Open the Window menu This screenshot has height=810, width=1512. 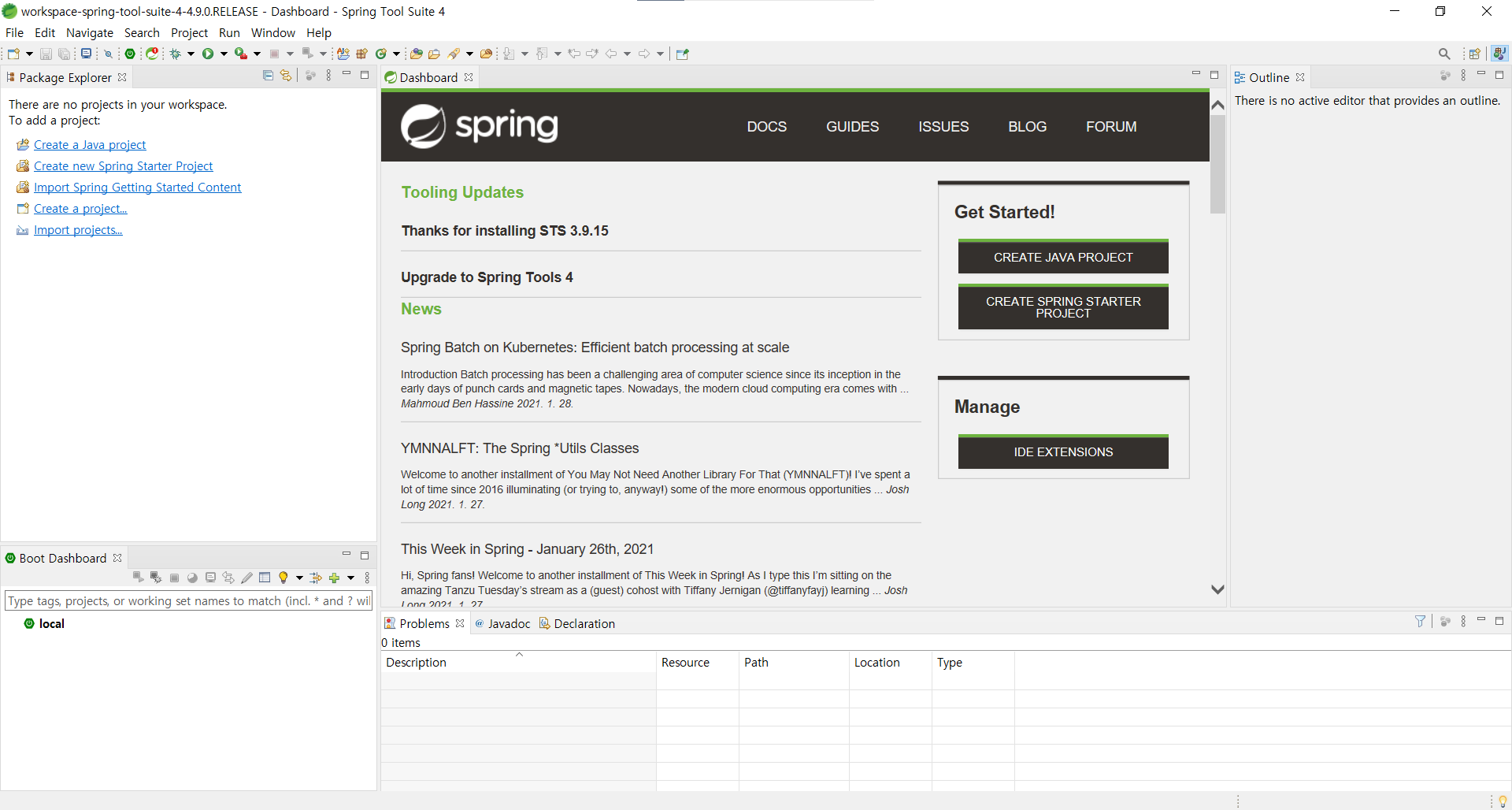(x=273, y=32)
